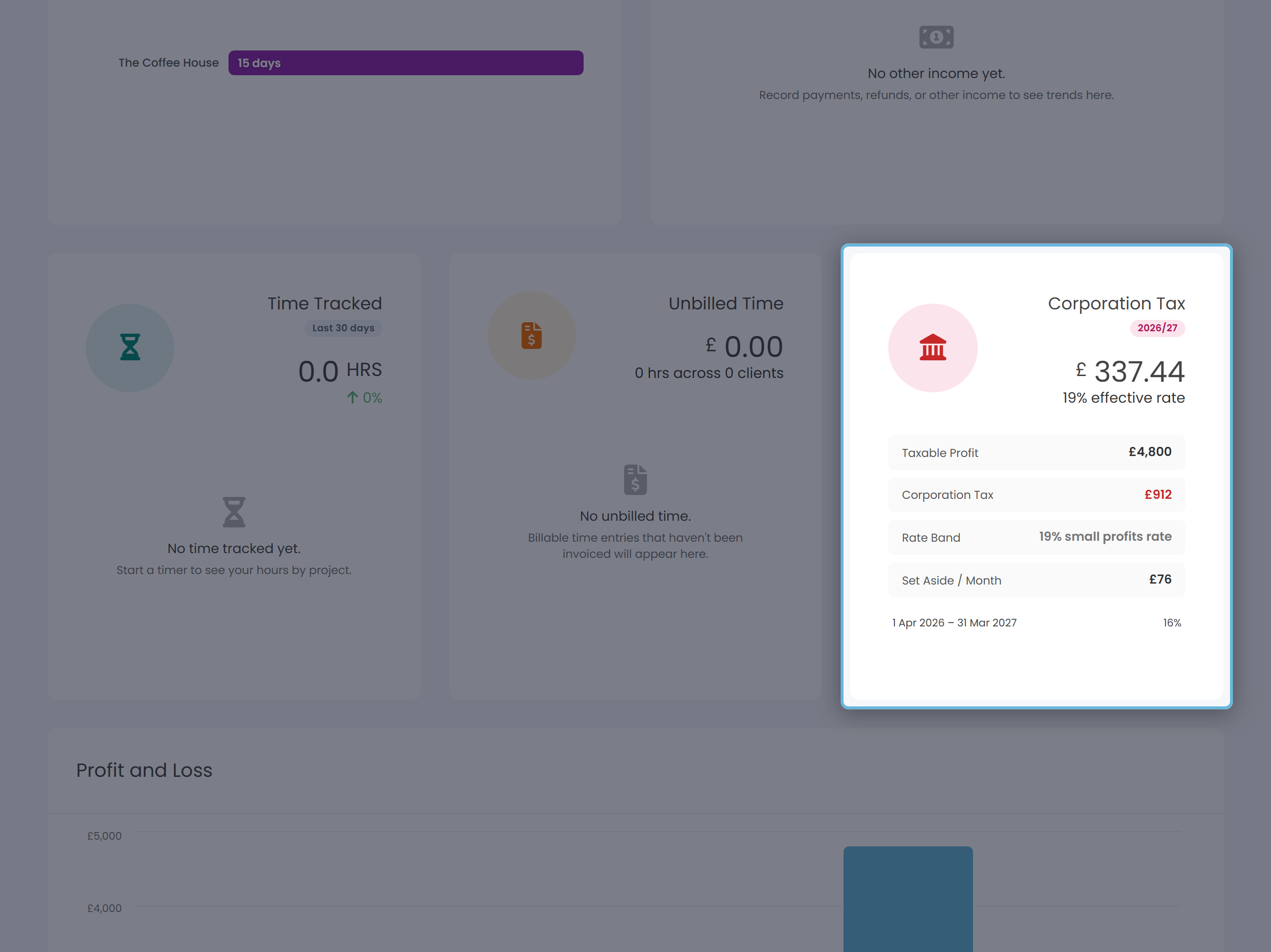
Task: Click the purple 15 days bar
Action: (406, 63)
